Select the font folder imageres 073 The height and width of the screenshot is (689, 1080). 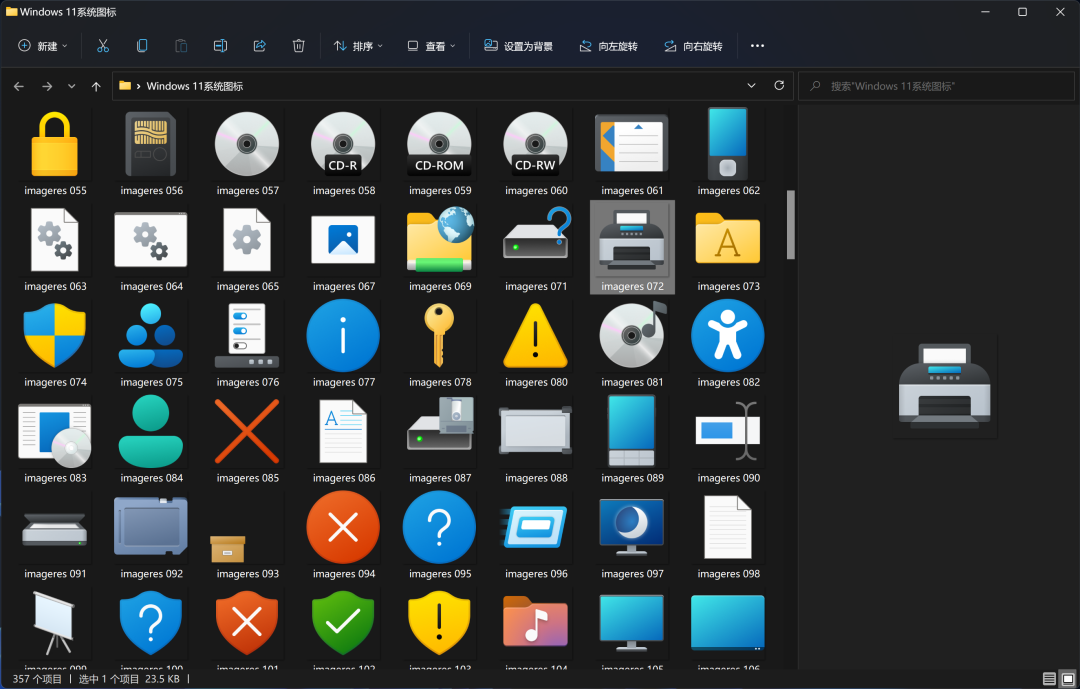pos(728,240)
